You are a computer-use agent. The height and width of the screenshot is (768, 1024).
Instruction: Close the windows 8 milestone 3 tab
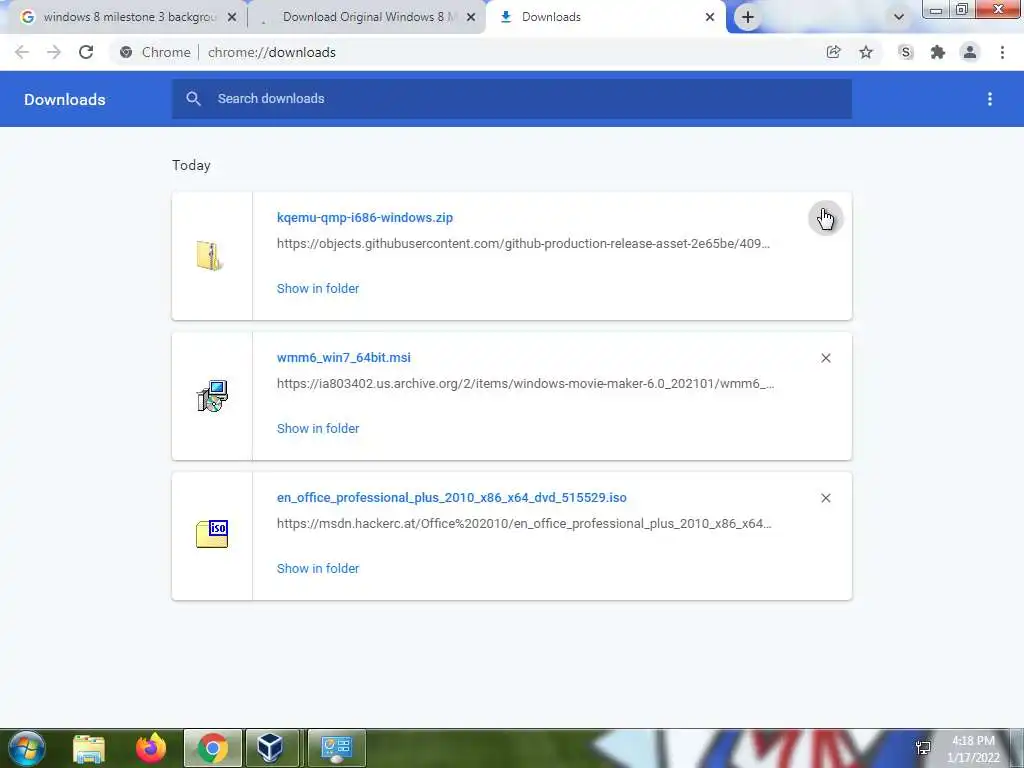tap(232, 18)
